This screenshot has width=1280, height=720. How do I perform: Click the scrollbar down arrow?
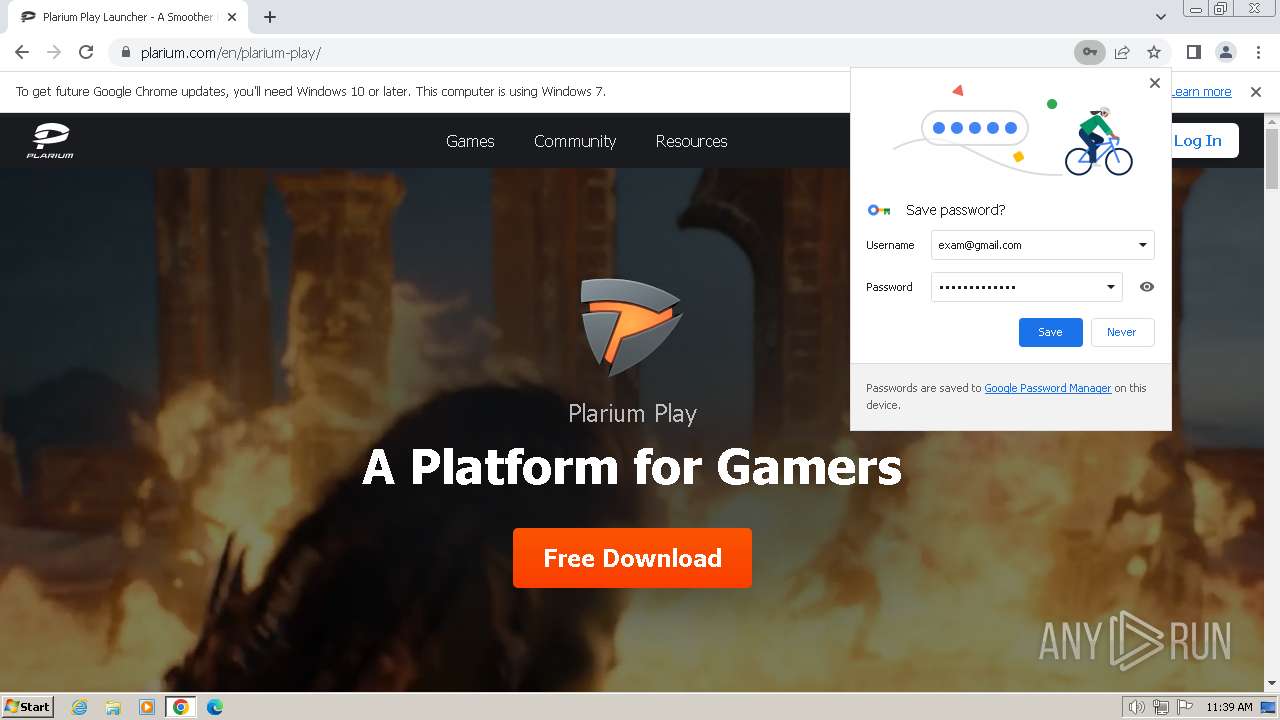(1272, 683)
